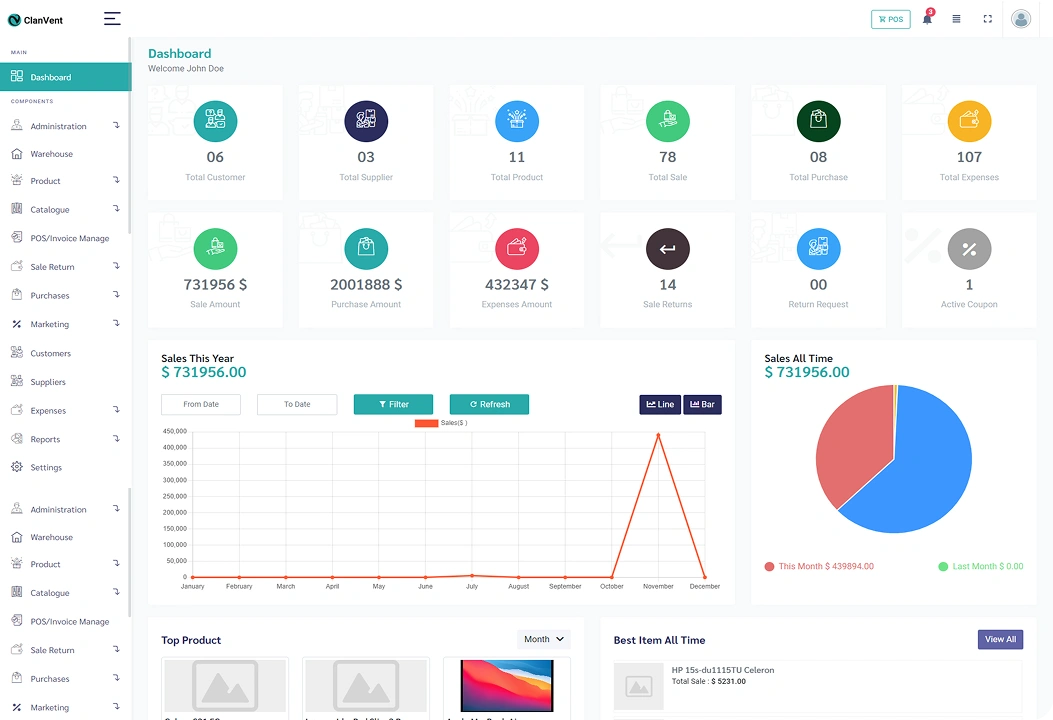Click the Sale Returns arrow icon

pos(668,249)
